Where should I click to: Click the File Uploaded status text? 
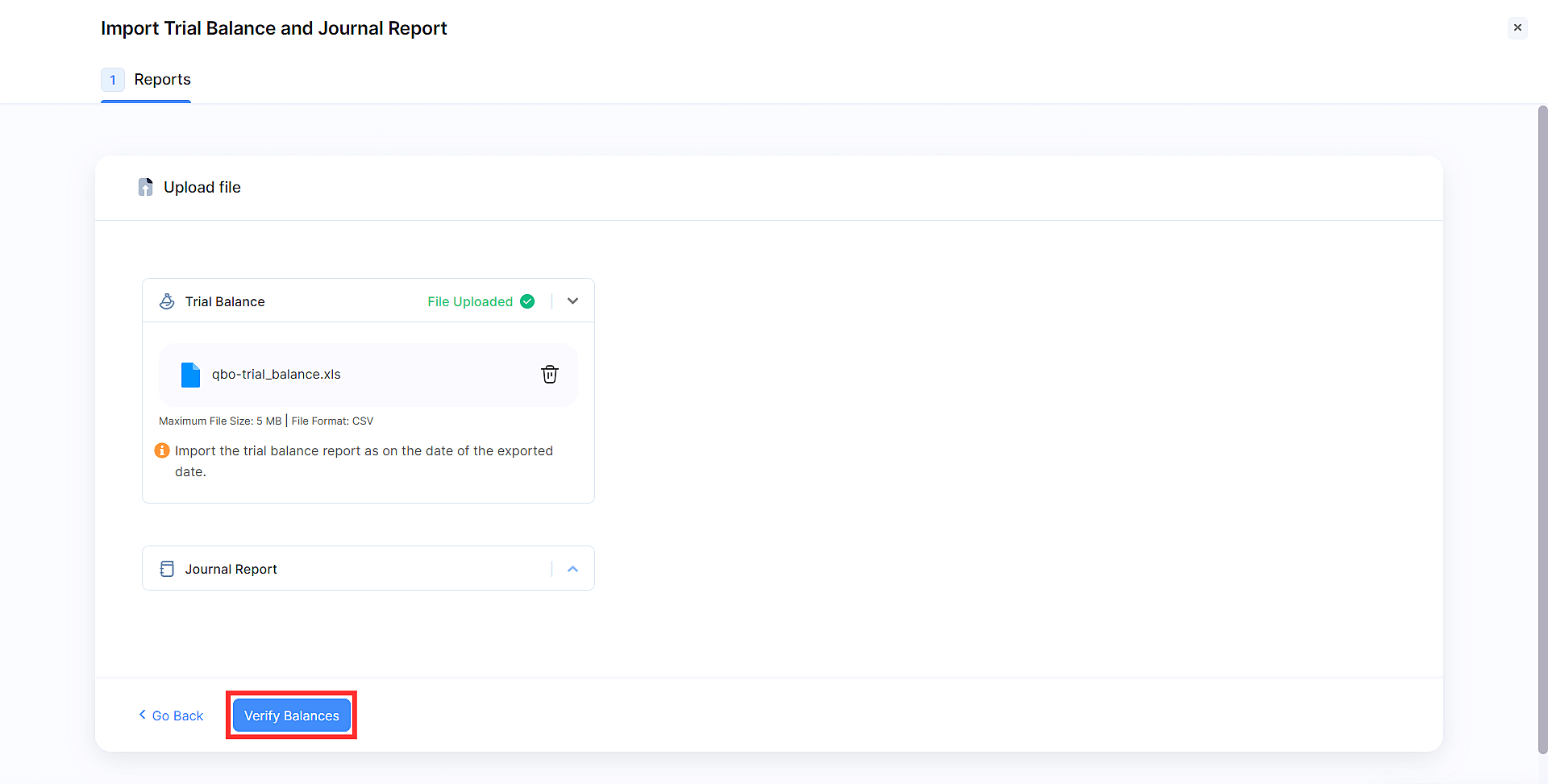coord(469,301)
